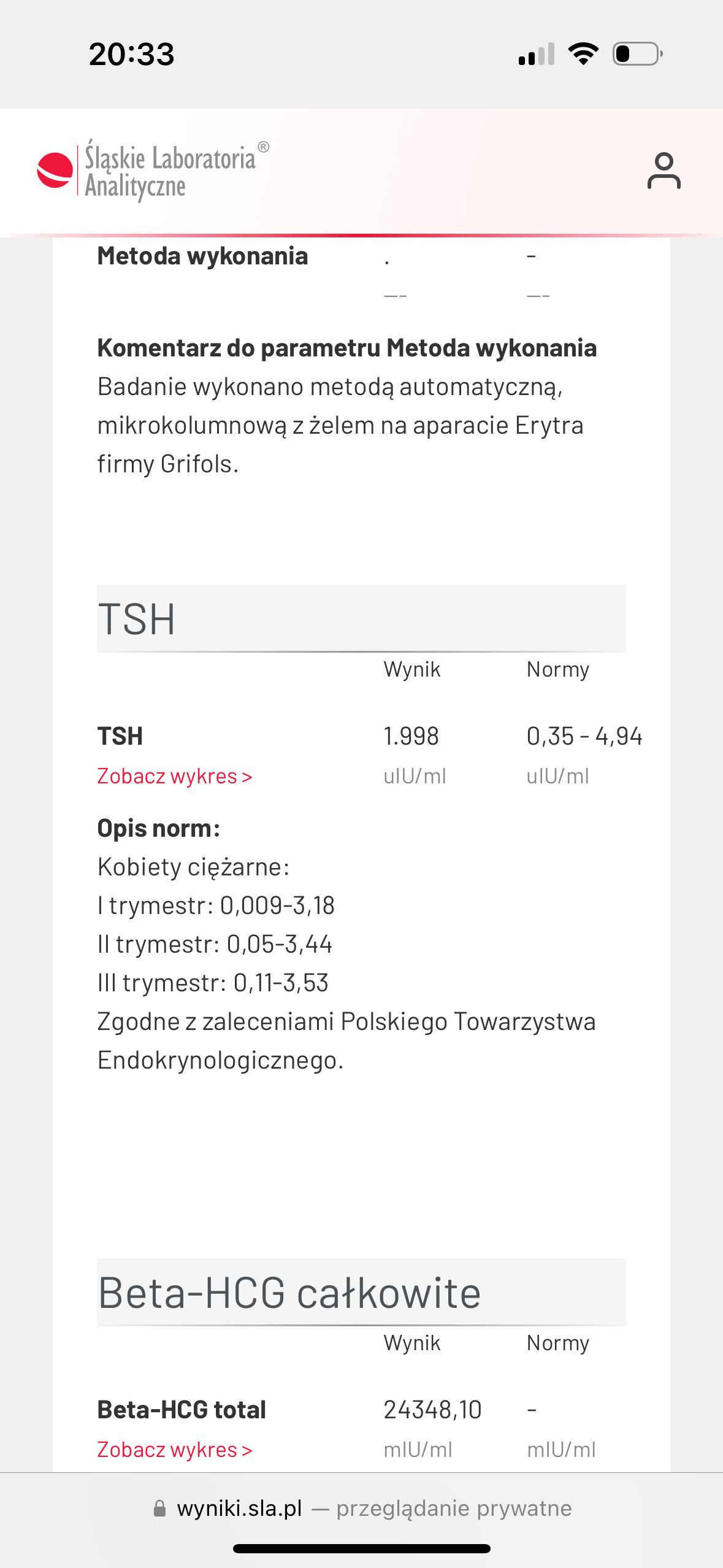Tap the Beta-HCG całkowite section header
This screenshot has height=1568, width=723.
[361, 1293]
